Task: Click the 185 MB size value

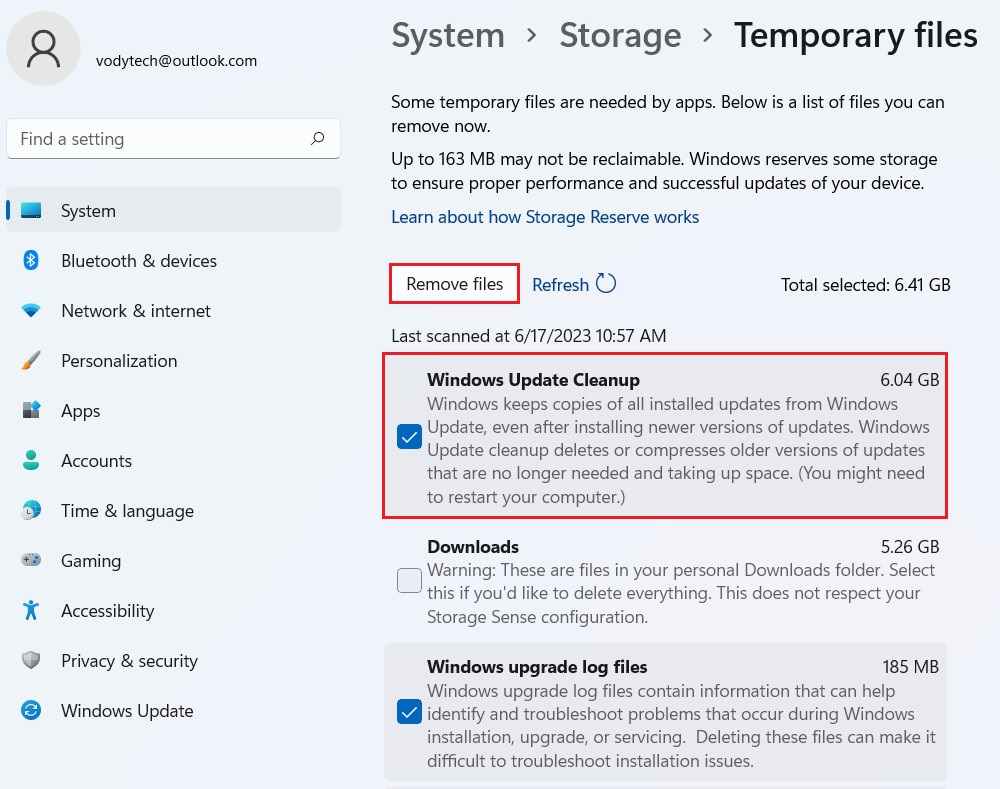Action: click(x=910, y=667)
